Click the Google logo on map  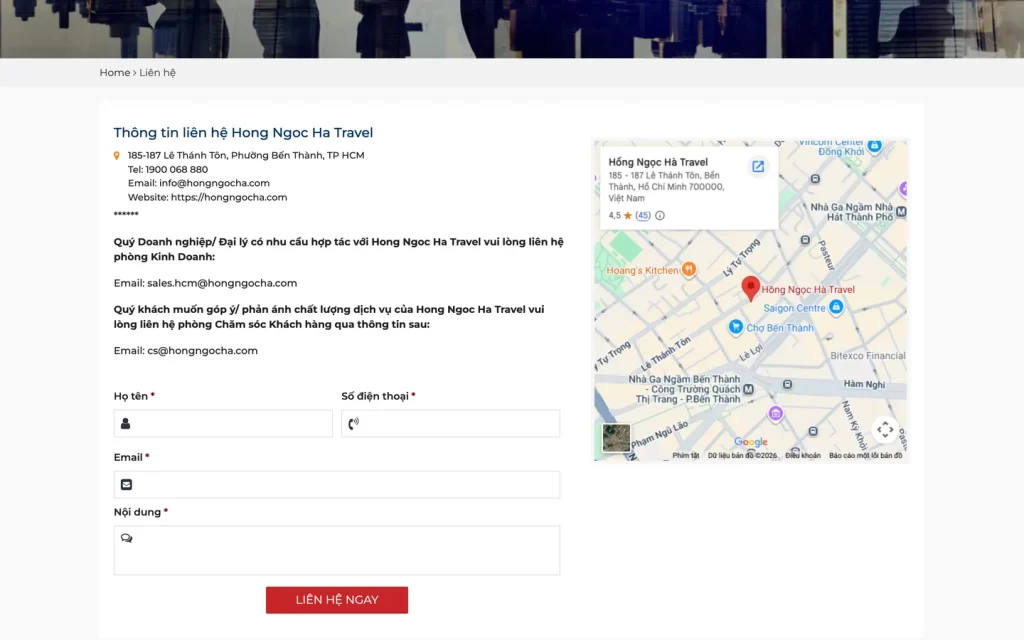pyautogui.click(x=750, y=442)
